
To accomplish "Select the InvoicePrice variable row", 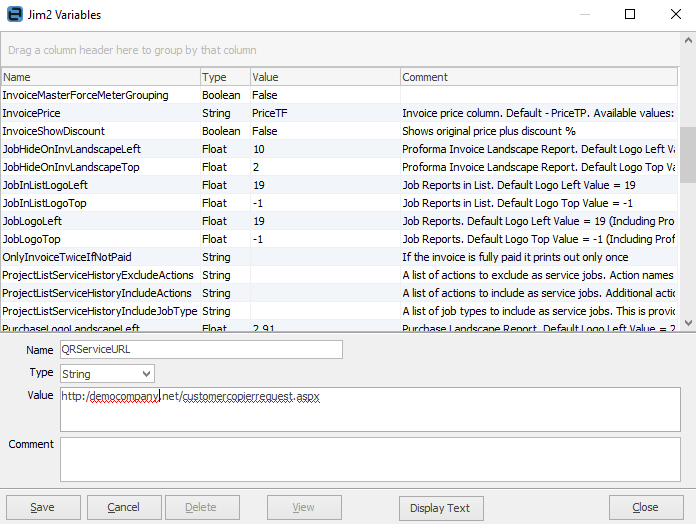I will click(x=100, y=114).
